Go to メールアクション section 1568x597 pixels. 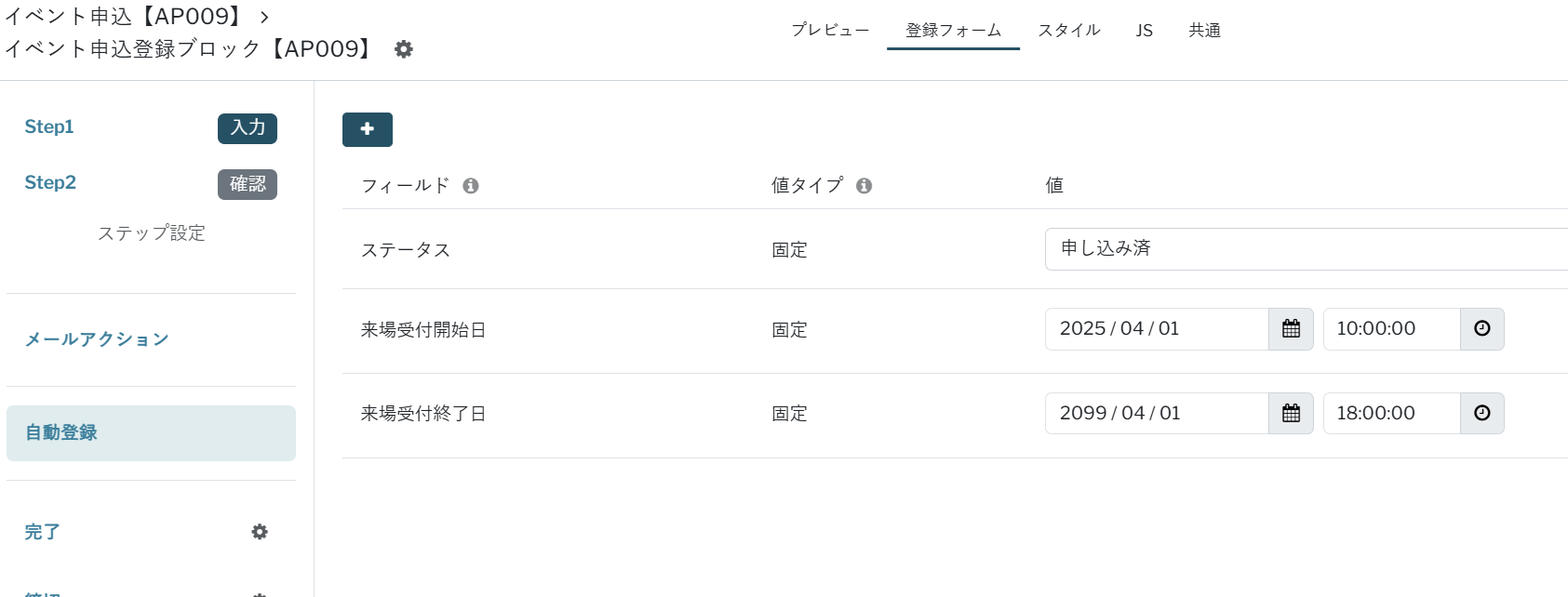[97, 339]
